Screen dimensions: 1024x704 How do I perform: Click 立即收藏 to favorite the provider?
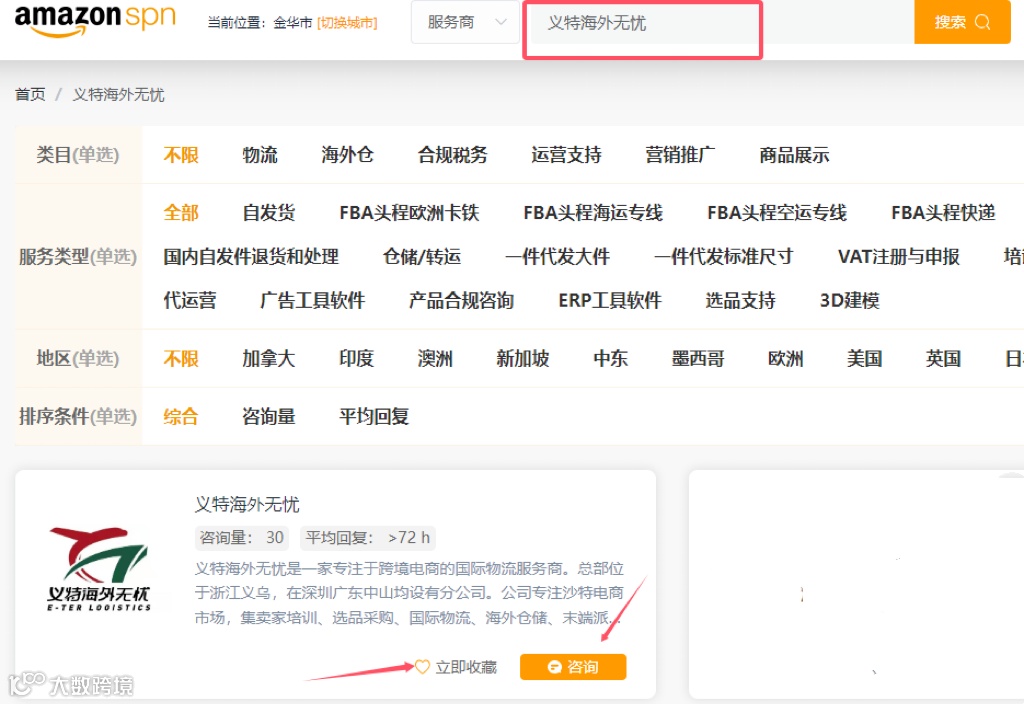pos(466,667)
